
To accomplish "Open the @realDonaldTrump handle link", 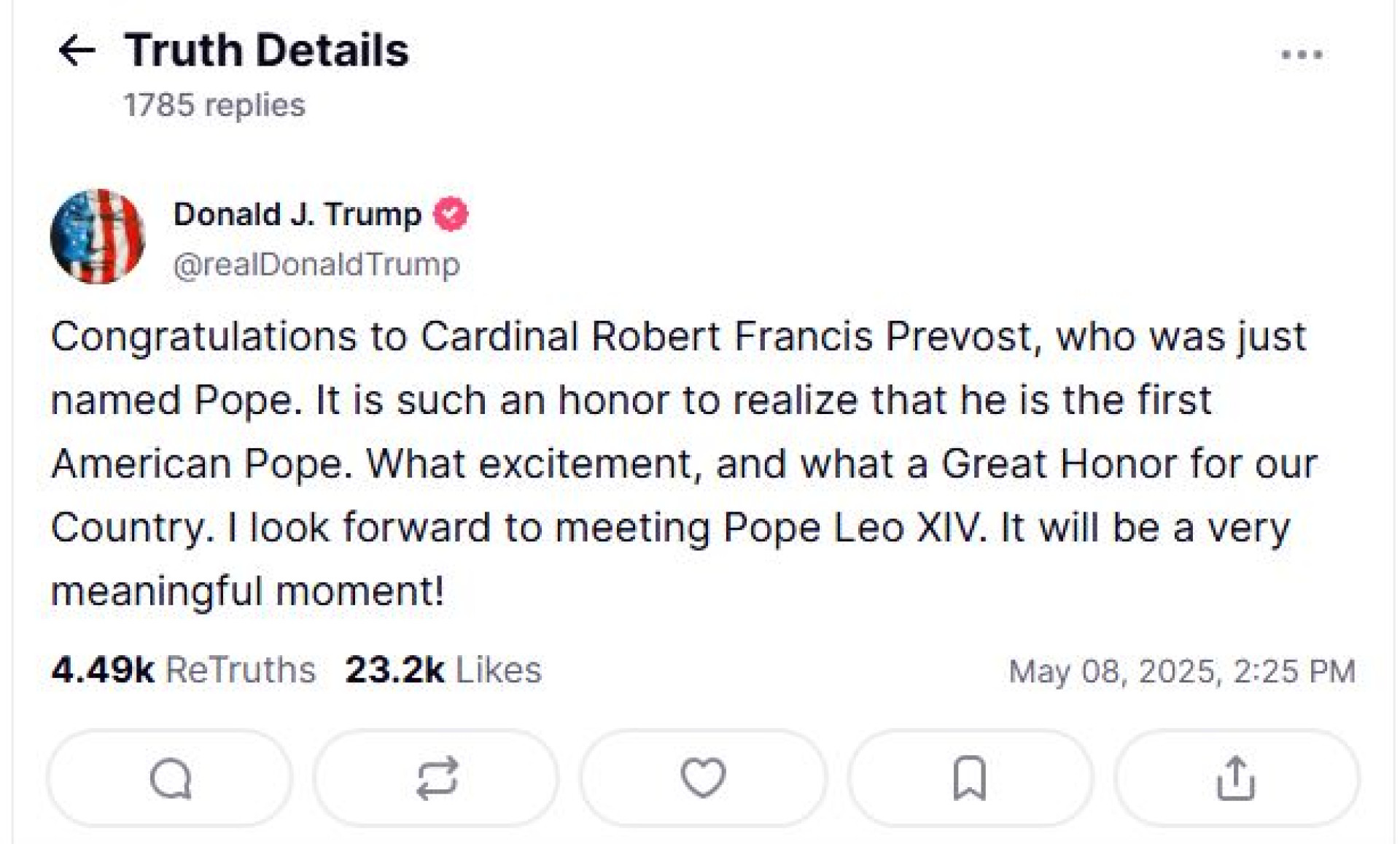I will click(x=316, y=265).
